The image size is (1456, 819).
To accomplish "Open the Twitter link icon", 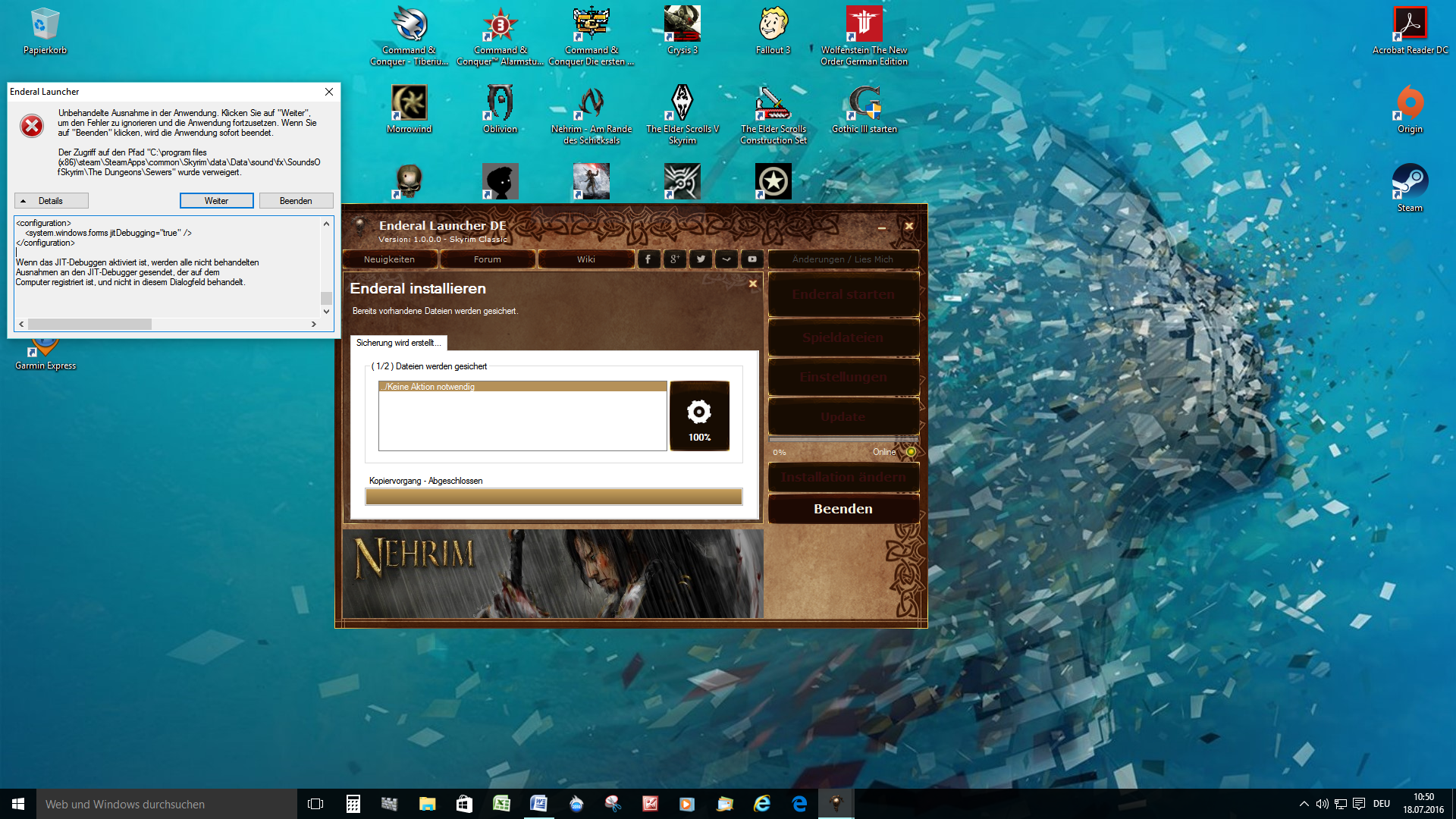I will coord(701,259).
